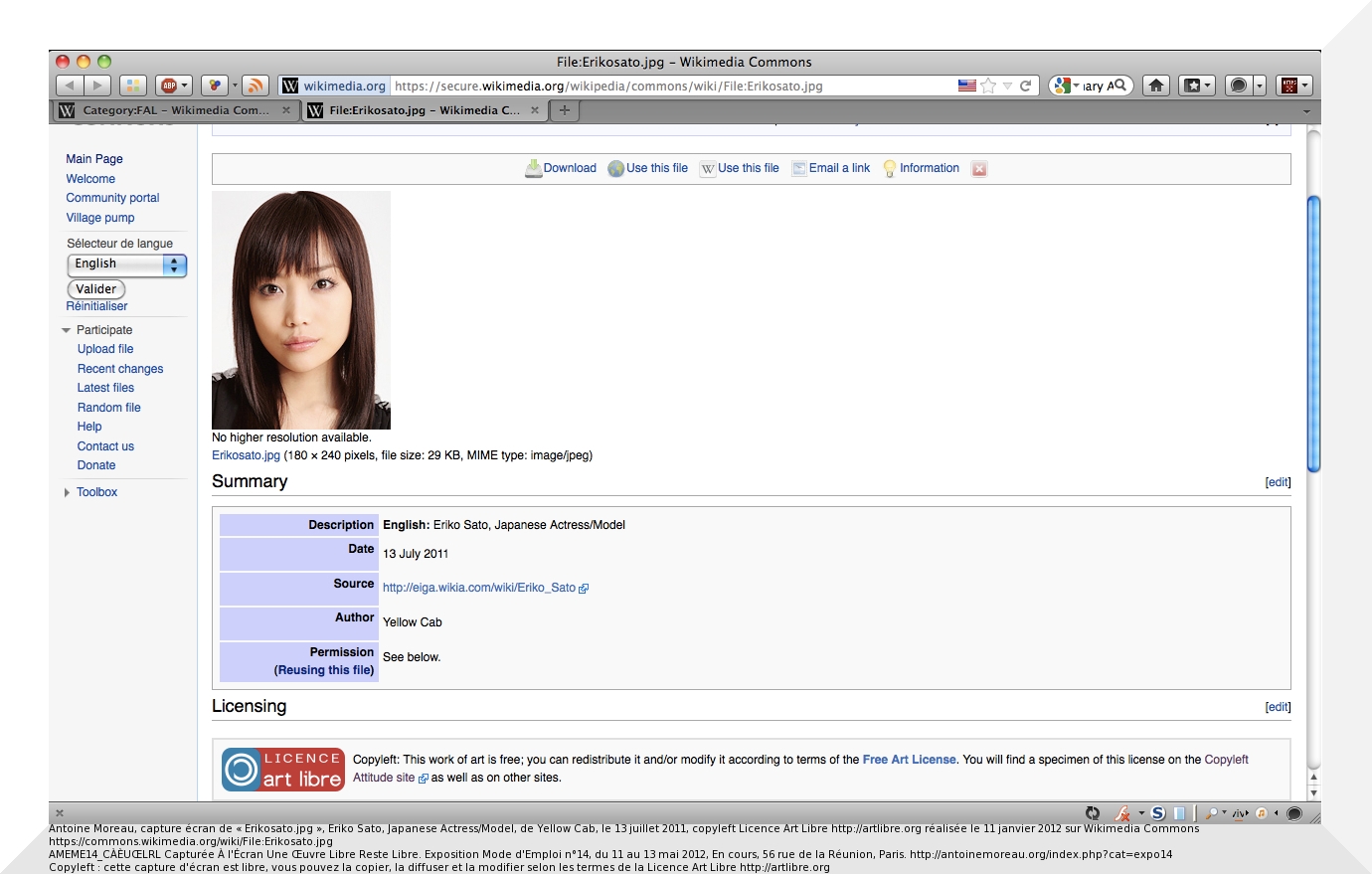
Task: Click the eiga.wikia.com source link
Action: [x=478, y=588]
